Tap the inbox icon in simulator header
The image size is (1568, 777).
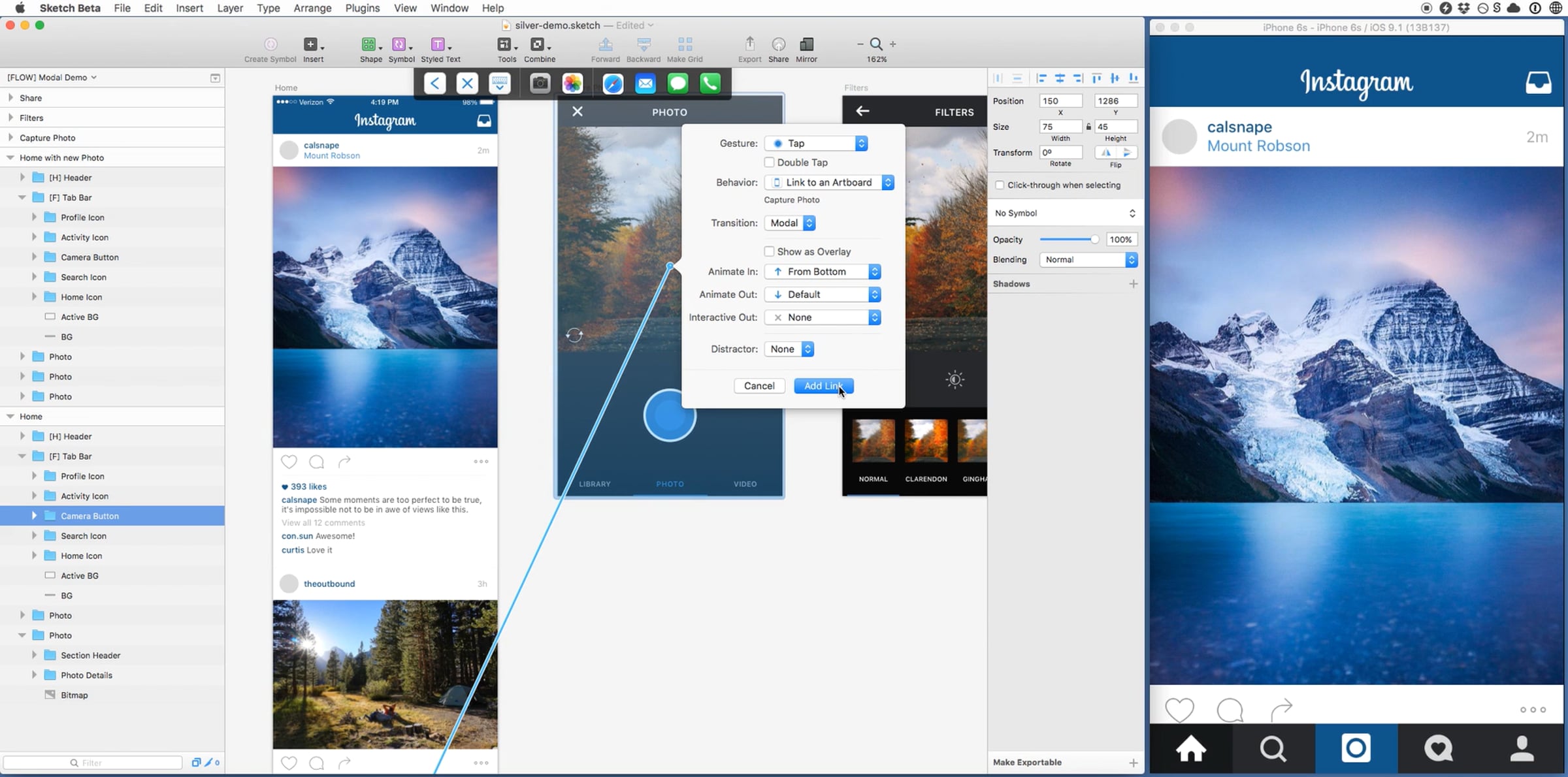[x=1538, y=83]
